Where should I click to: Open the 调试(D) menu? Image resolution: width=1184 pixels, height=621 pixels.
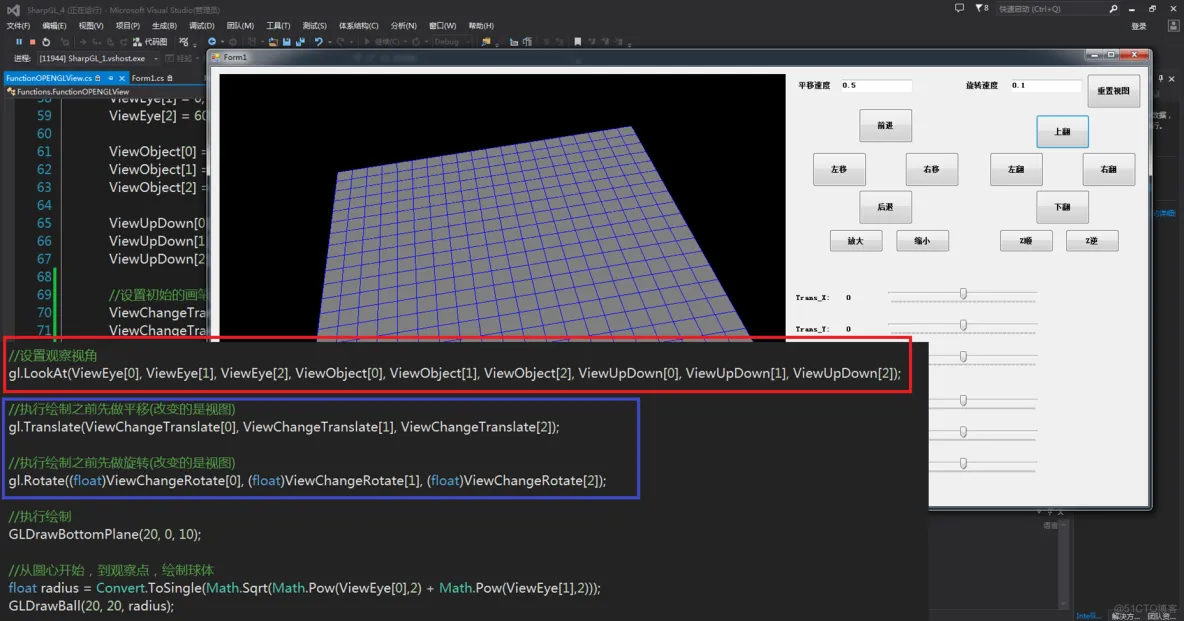[x=202, y=26]
